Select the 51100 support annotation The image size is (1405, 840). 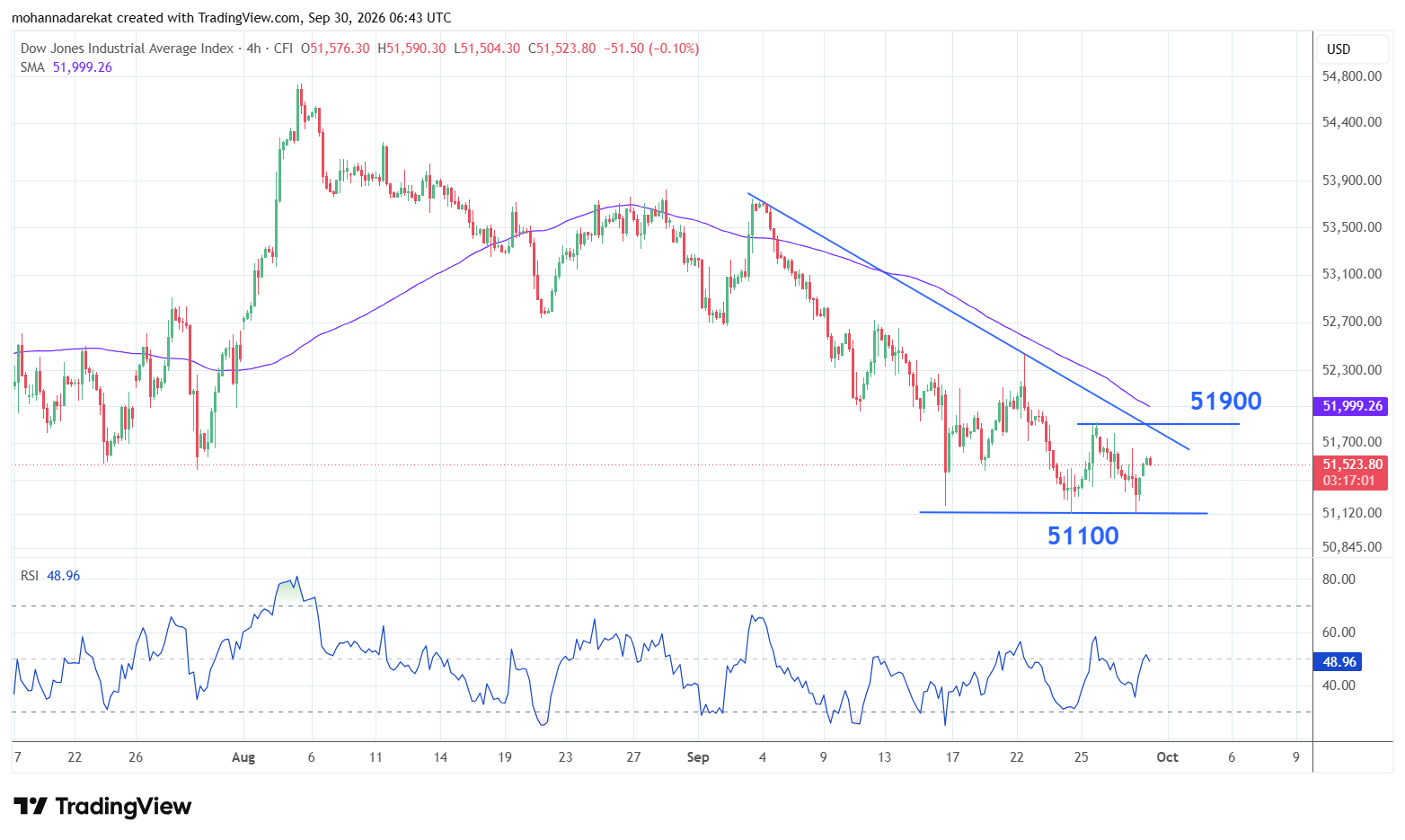[1083, 535]
